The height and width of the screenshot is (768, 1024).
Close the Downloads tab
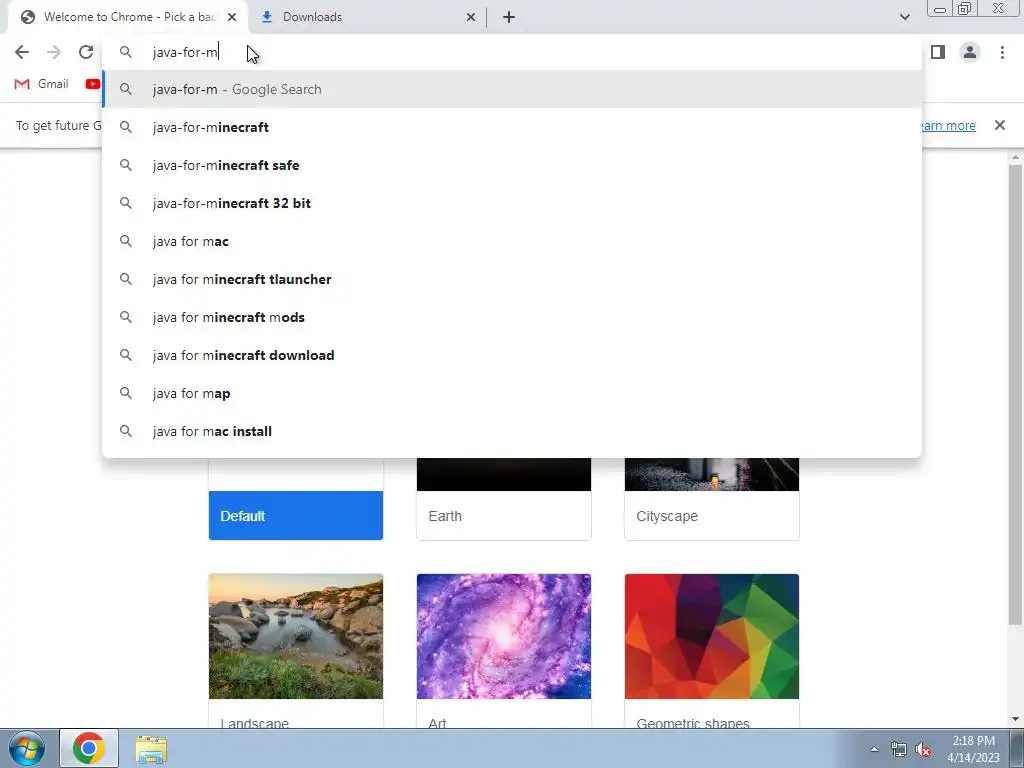coord(471,17)
